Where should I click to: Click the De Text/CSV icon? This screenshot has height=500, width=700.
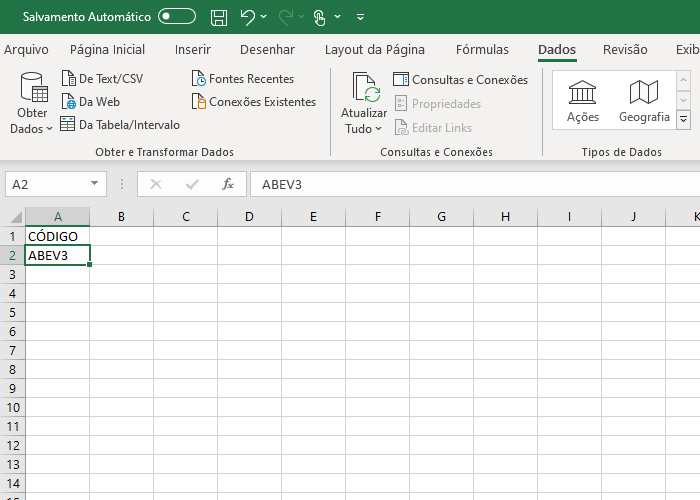pyautogui.click(x=68, y=79)
